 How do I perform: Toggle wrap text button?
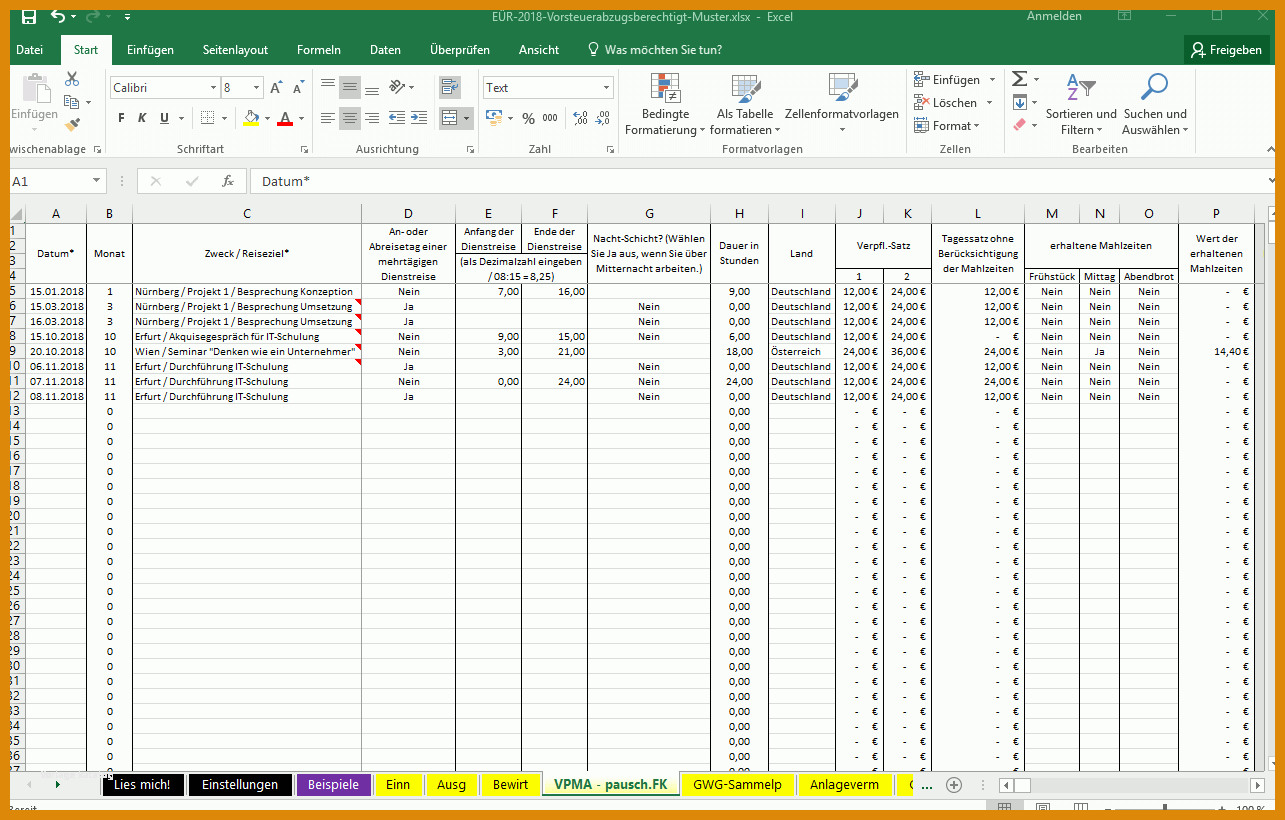coord(450,88)
